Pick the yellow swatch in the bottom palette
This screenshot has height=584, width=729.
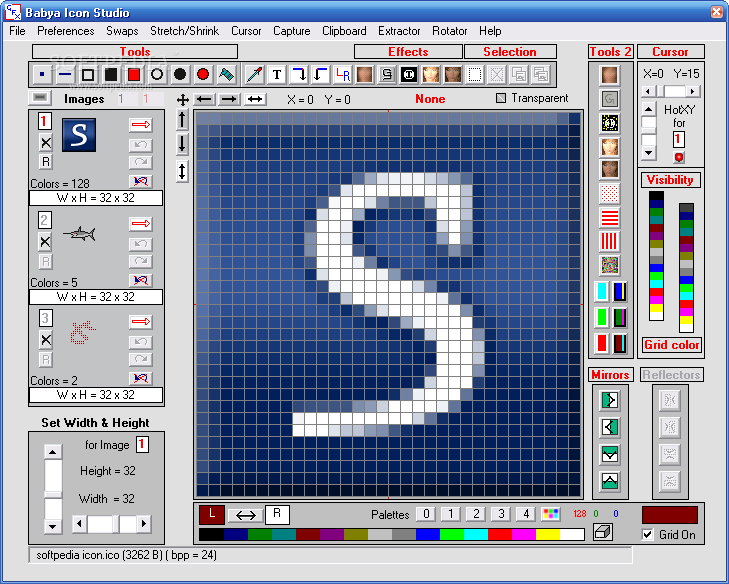[x=548, y=535]
